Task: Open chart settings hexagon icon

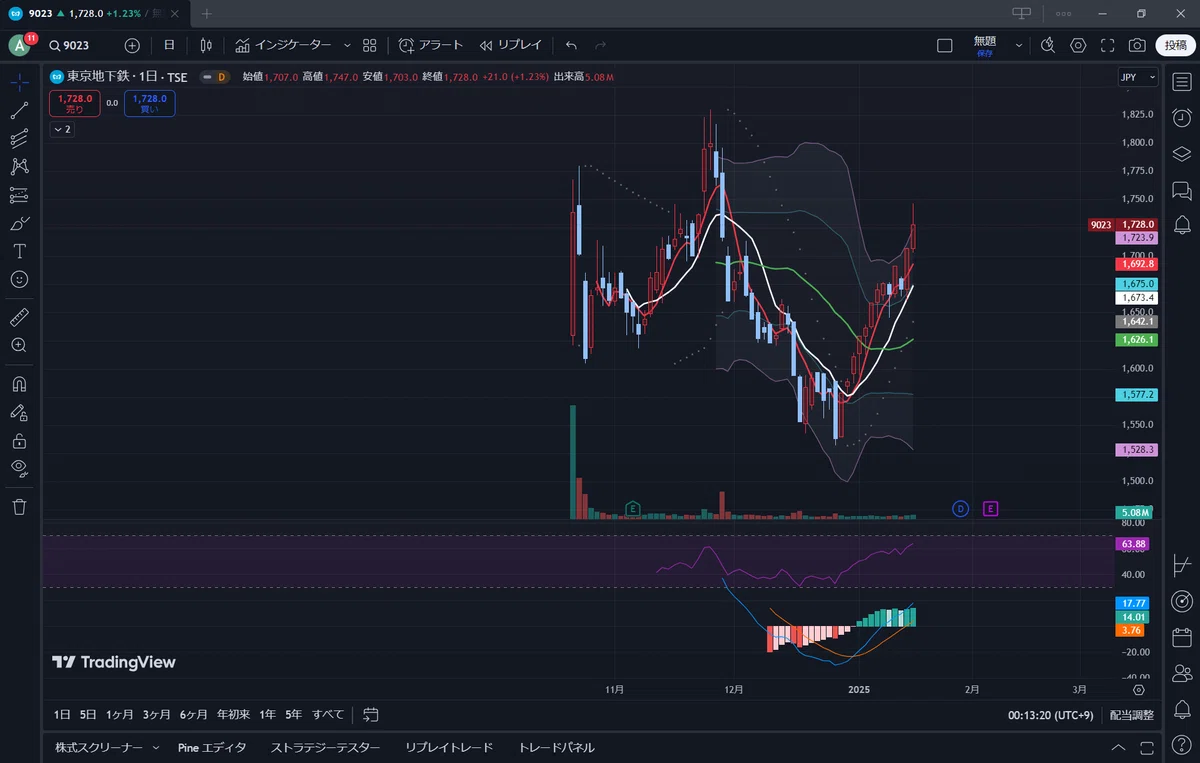Action: 1078,45
